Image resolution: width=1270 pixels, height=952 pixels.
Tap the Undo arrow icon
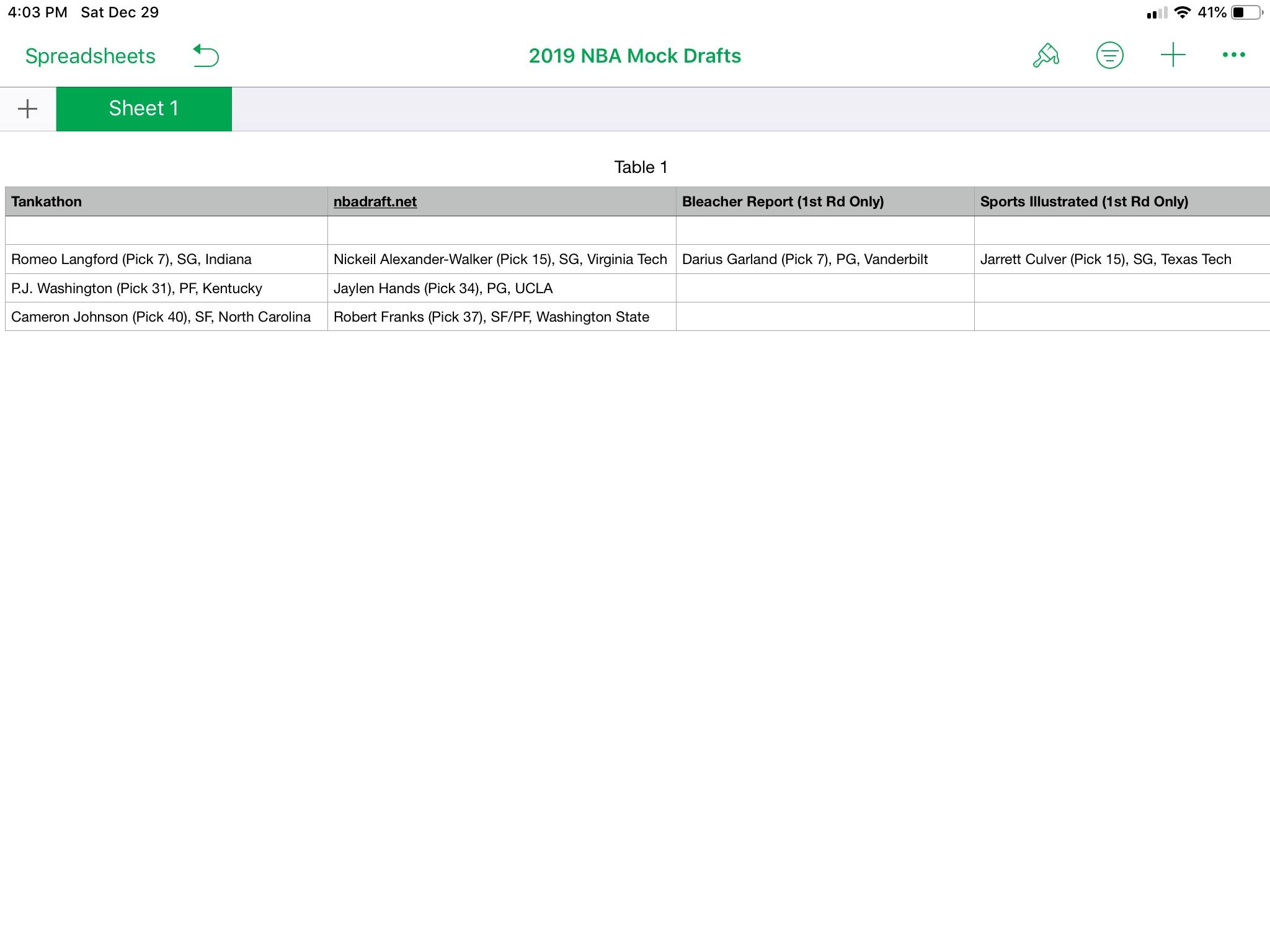206,56
